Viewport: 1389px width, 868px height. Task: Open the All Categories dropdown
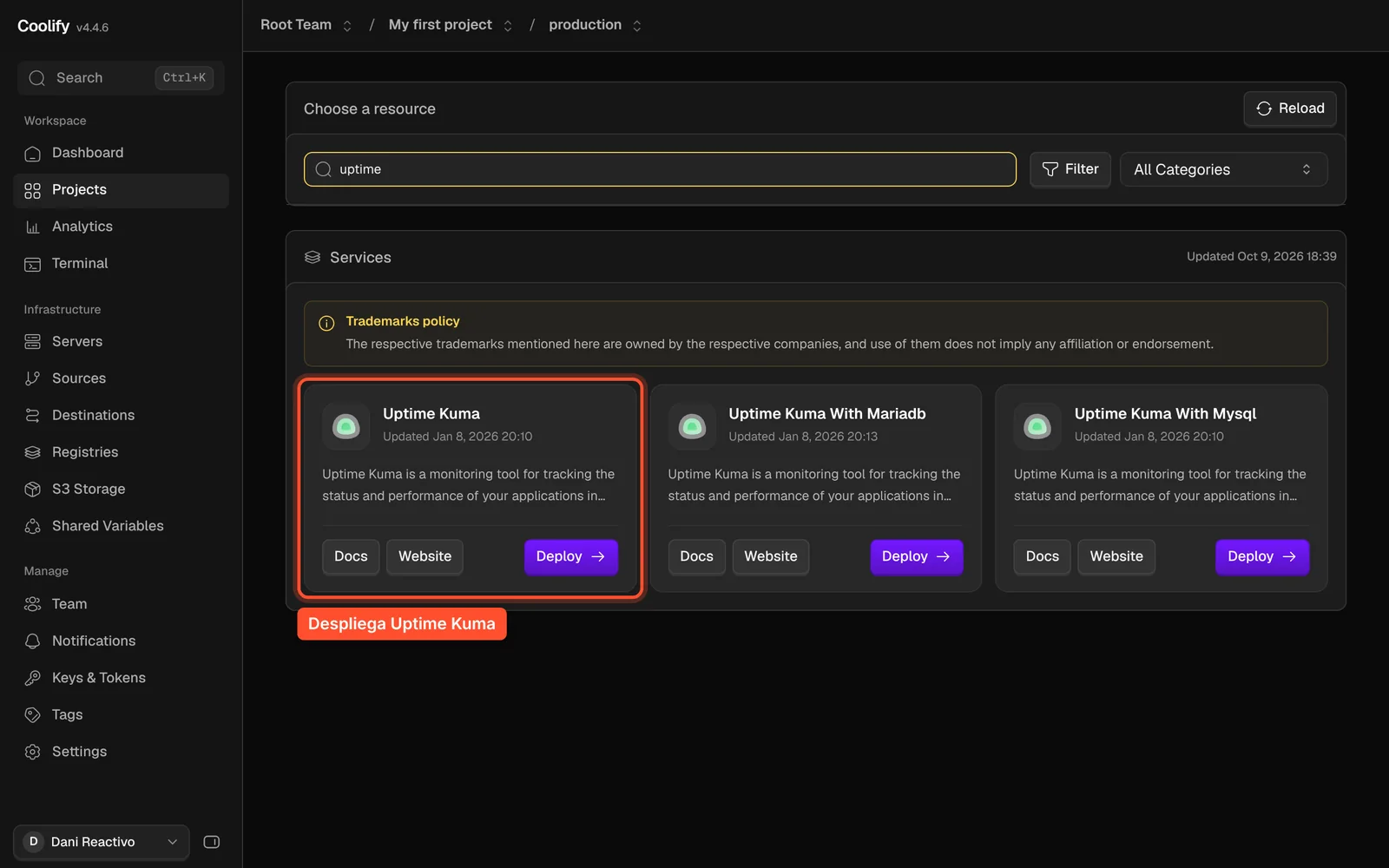(1224, 169)
